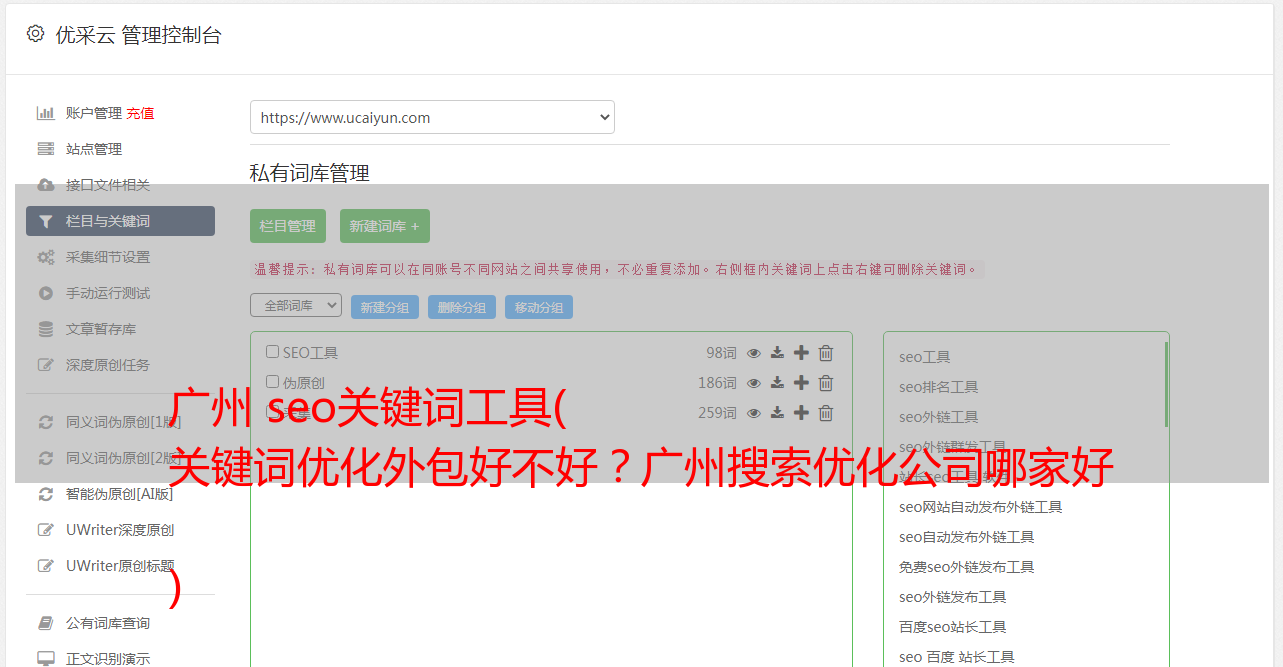Select keyword seo工具 in right list
Screen dimensions: 1283x667
[925, 357]
